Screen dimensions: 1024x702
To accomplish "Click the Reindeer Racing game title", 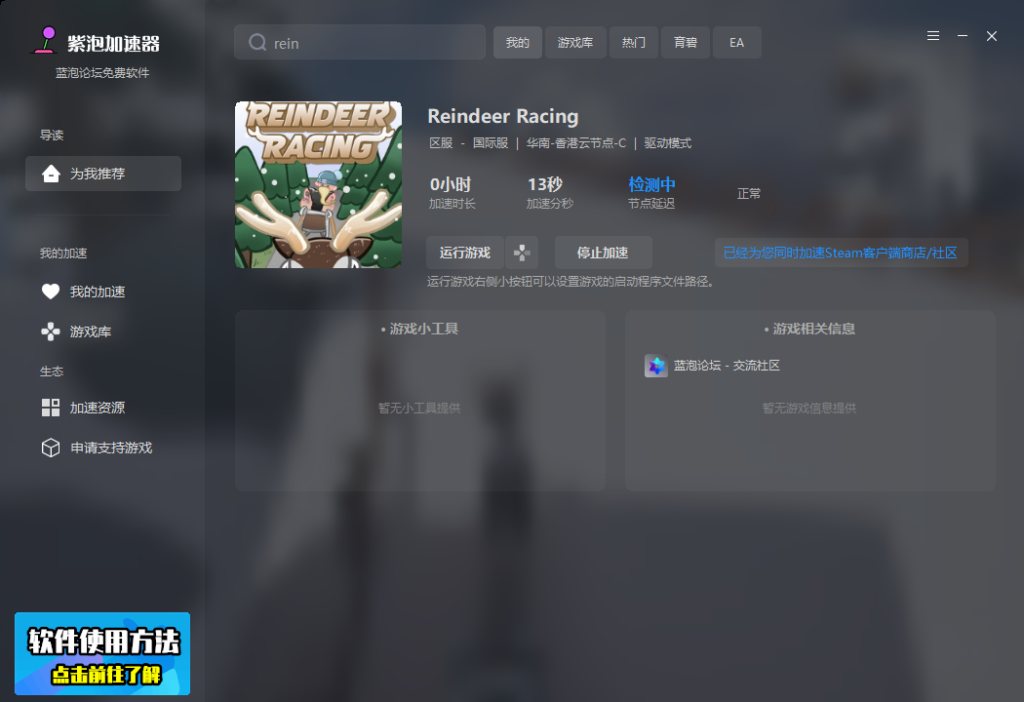I will pos(503,116).
